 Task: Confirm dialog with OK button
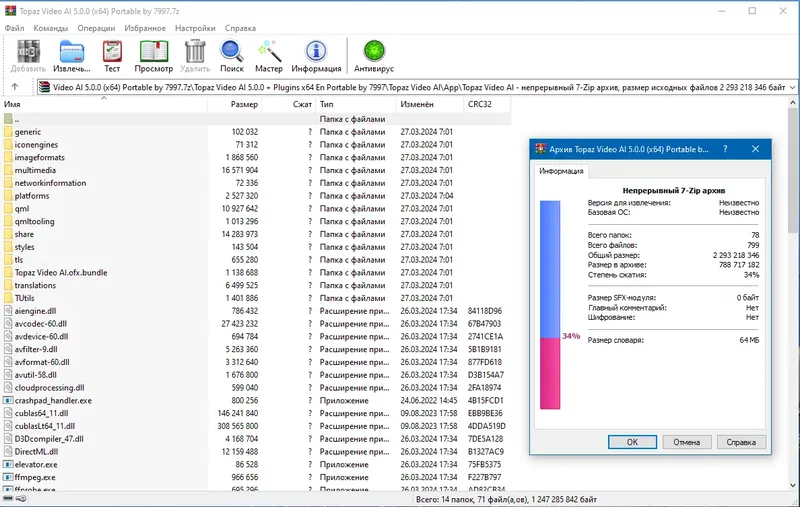pyautogui.click(x=632, y=442)
